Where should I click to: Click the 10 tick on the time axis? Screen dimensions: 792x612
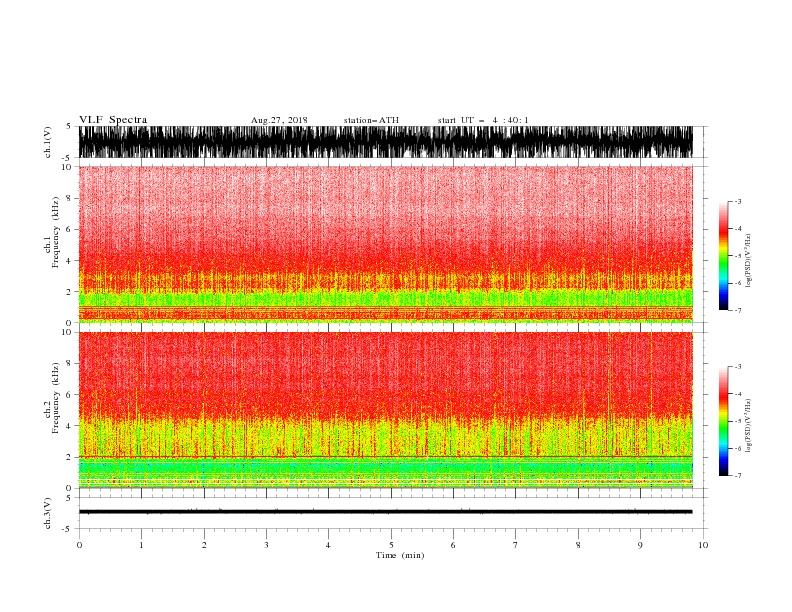coord(703,545)
